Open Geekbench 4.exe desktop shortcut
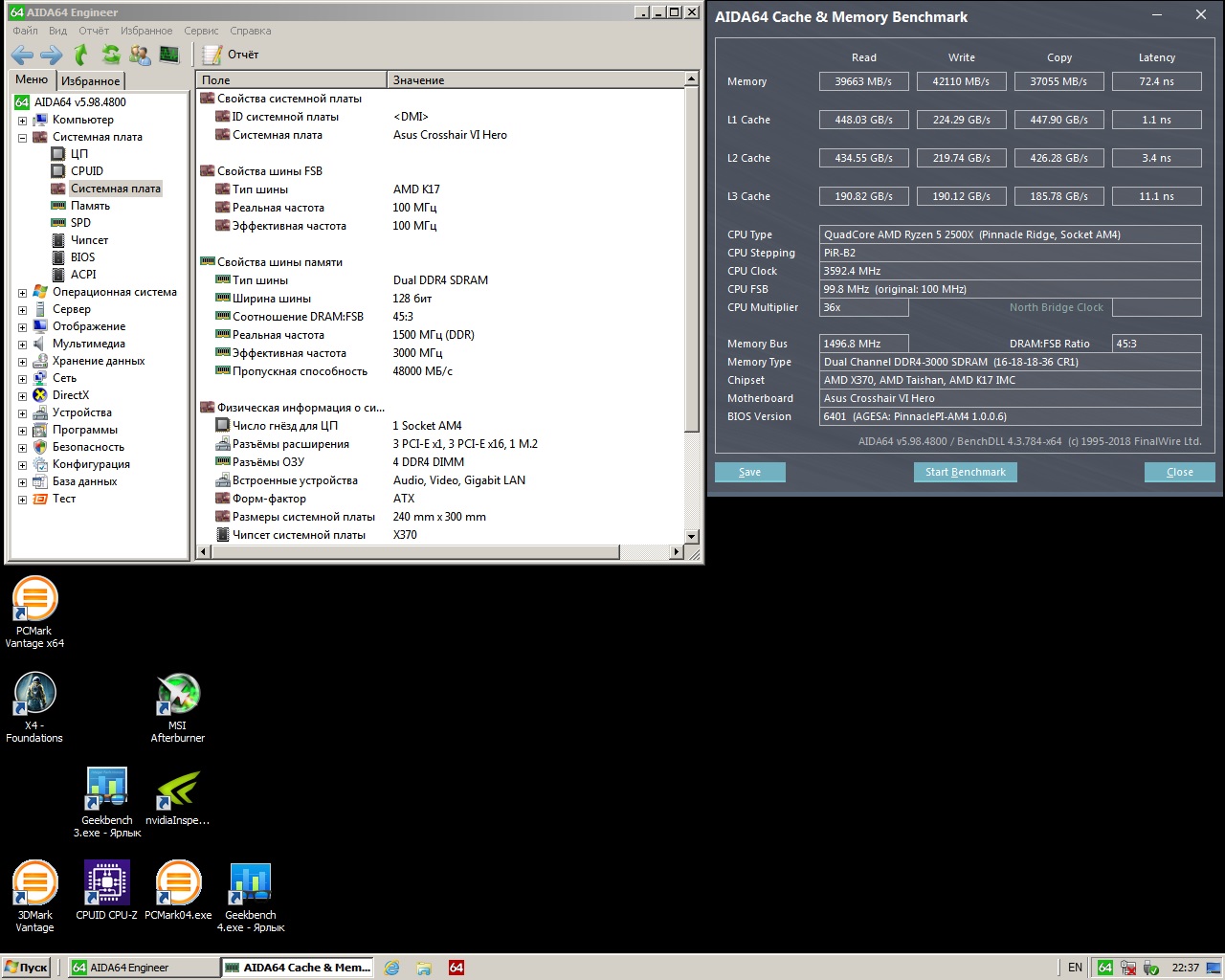 point(251,897)
